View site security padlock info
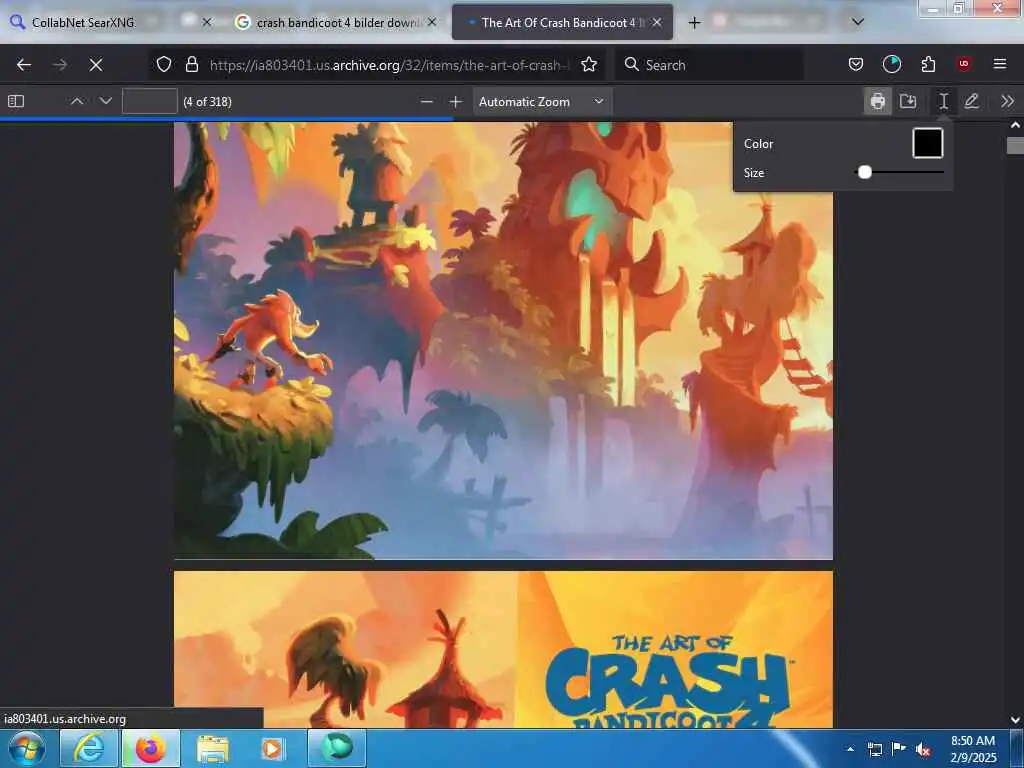Image resolution: width=1024 pixels, height=768 pixels. click(x=191, y=64)
